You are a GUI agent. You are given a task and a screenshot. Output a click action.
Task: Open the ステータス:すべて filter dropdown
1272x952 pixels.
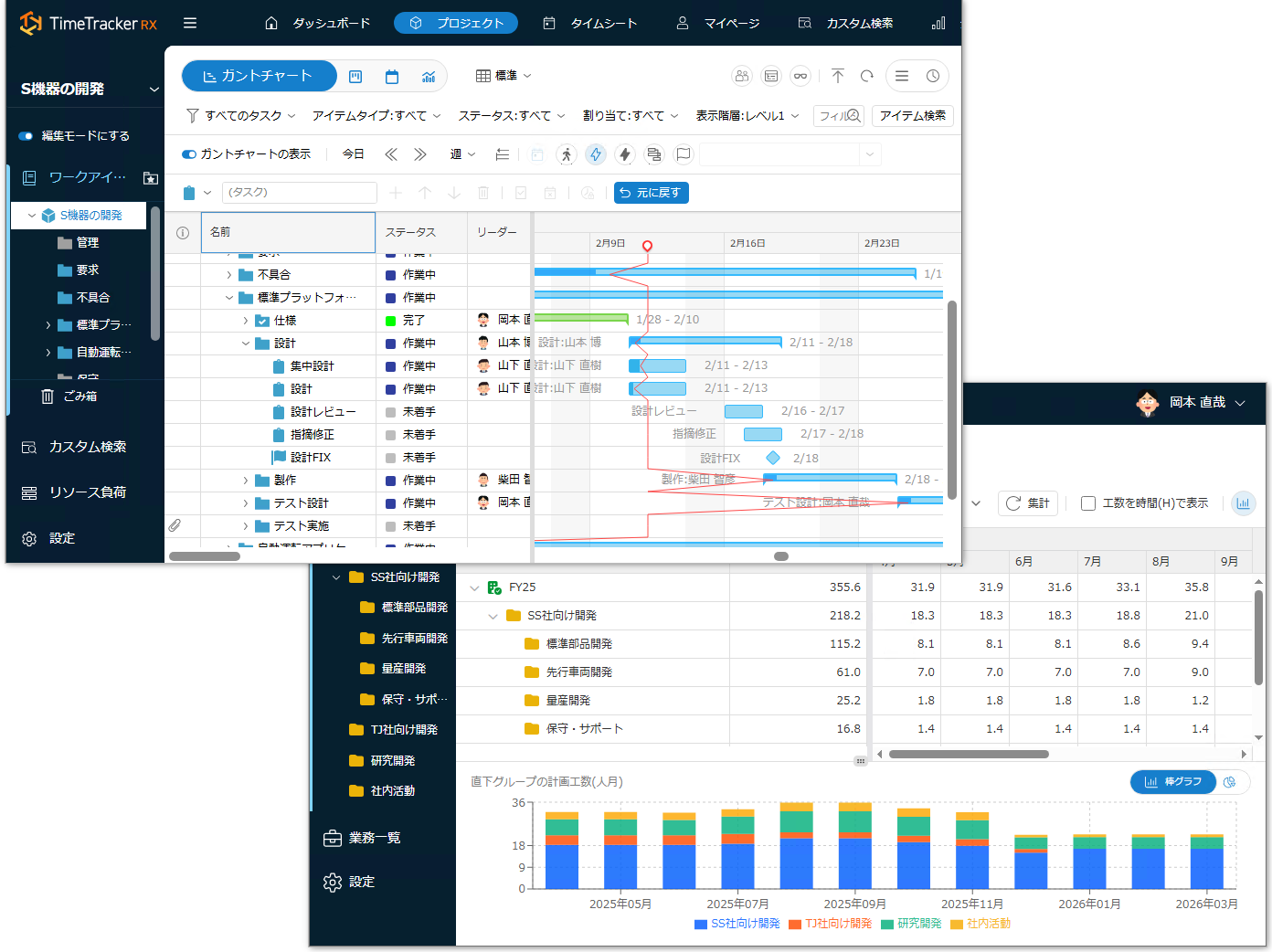tap(512, 116)
